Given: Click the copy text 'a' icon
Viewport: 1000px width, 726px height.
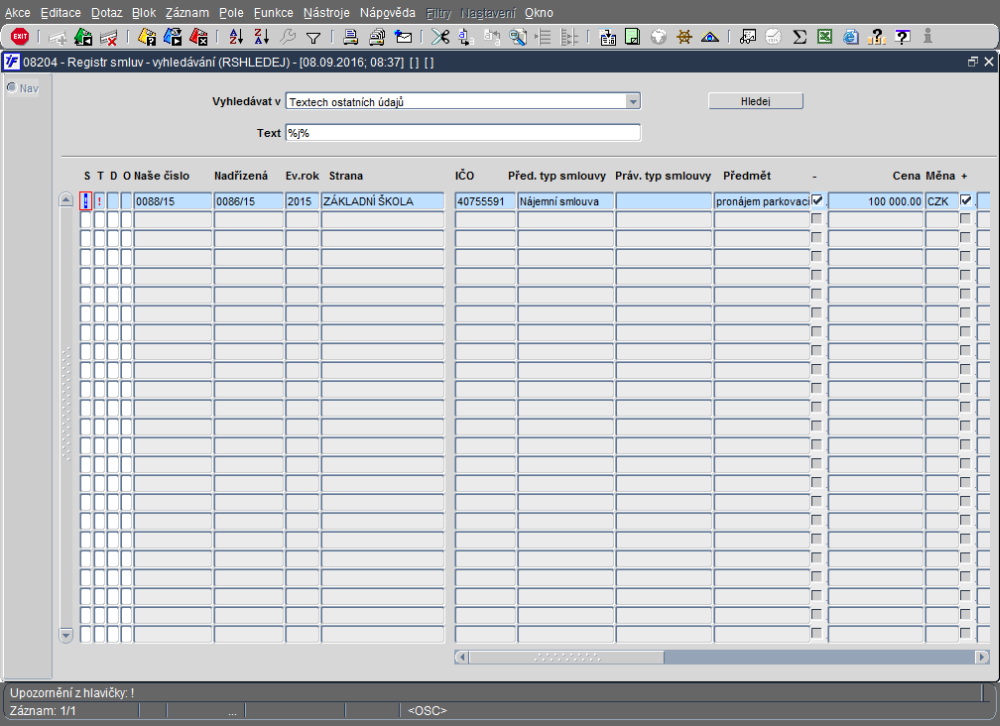Looking at the screenshot, I should coord(465,37).
